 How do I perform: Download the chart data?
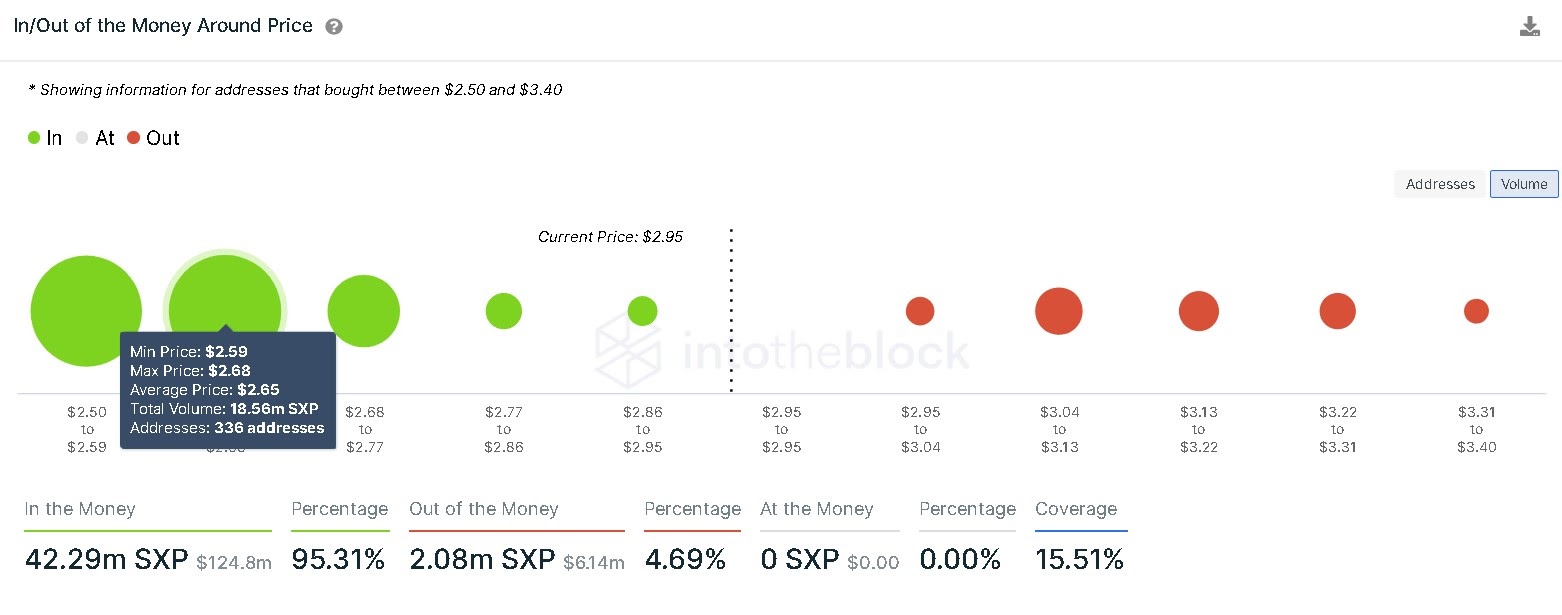coord(1529,27)
